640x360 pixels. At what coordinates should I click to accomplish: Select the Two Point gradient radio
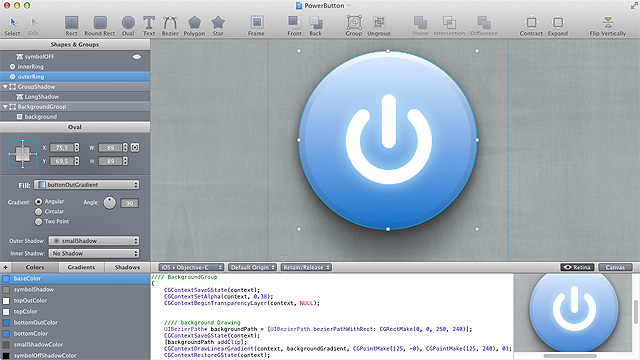[38, 222]
